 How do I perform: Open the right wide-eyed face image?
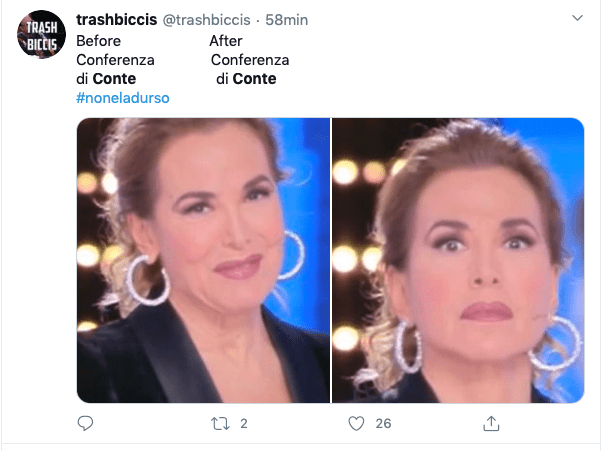click(x=458, y=261)
